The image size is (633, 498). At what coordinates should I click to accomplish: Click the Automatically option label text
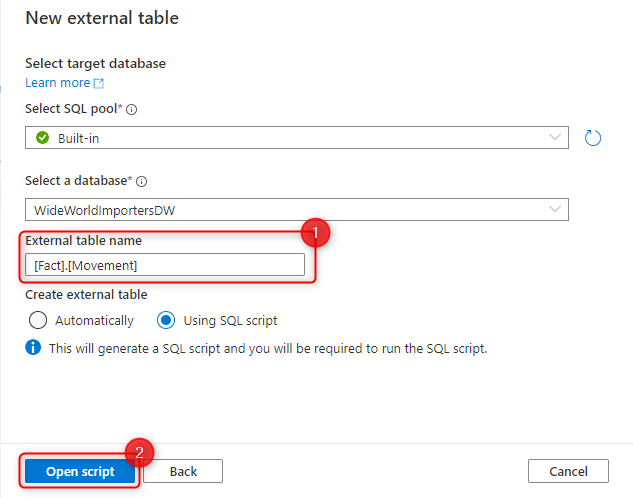tap(94, 320)
